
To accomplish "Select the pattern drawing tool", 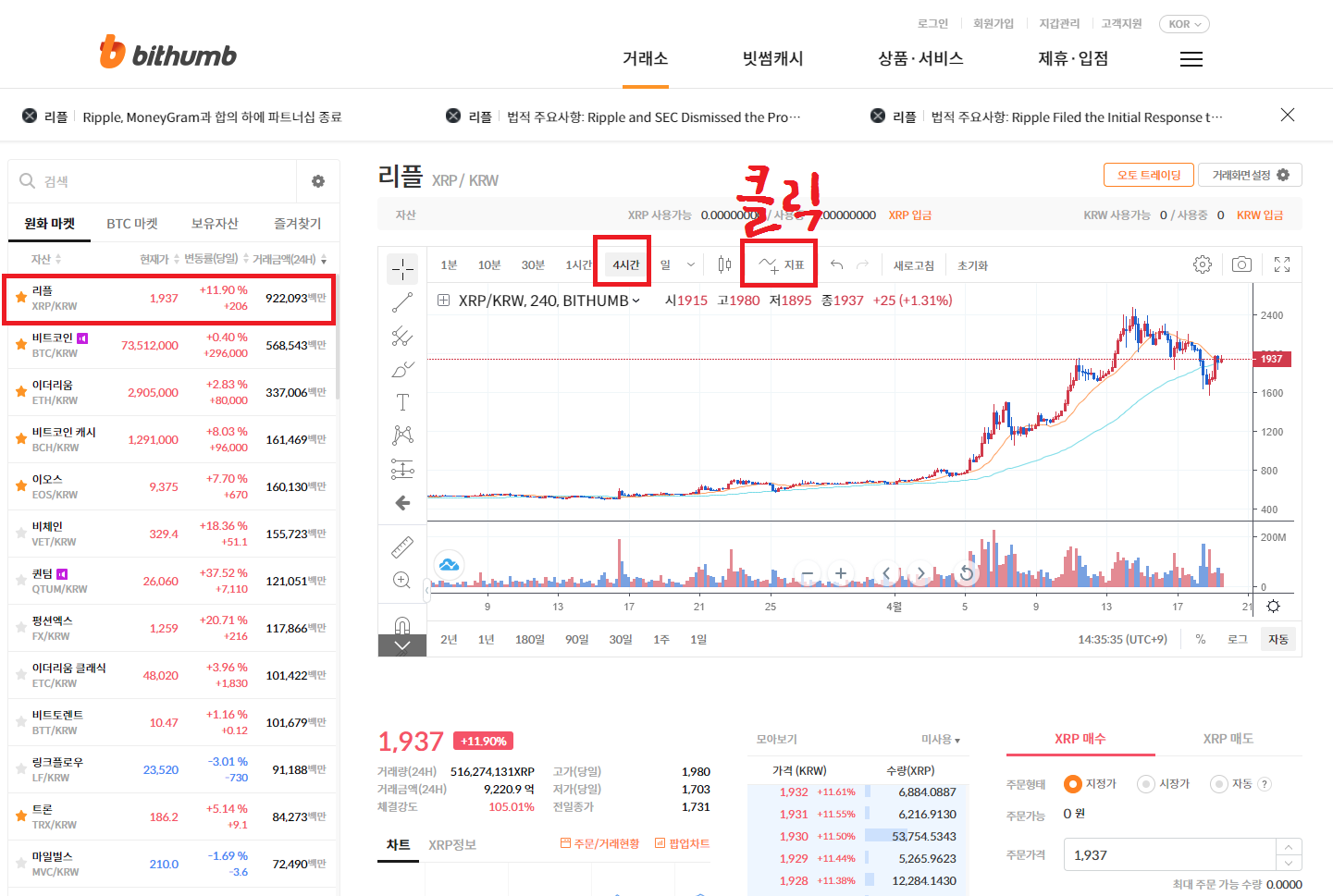I will coord(402,436).
